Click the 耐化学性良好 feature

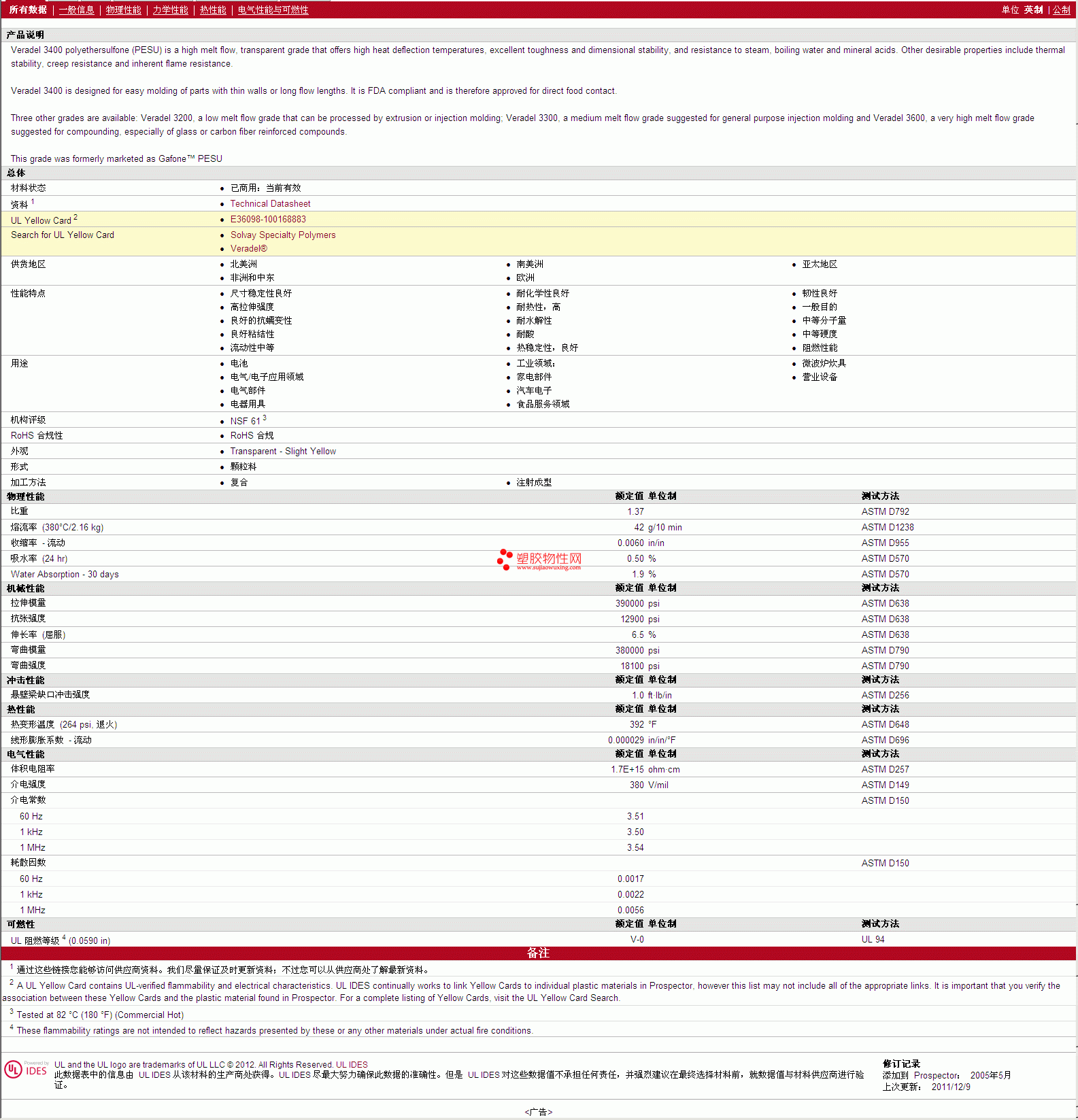(543, 293)
